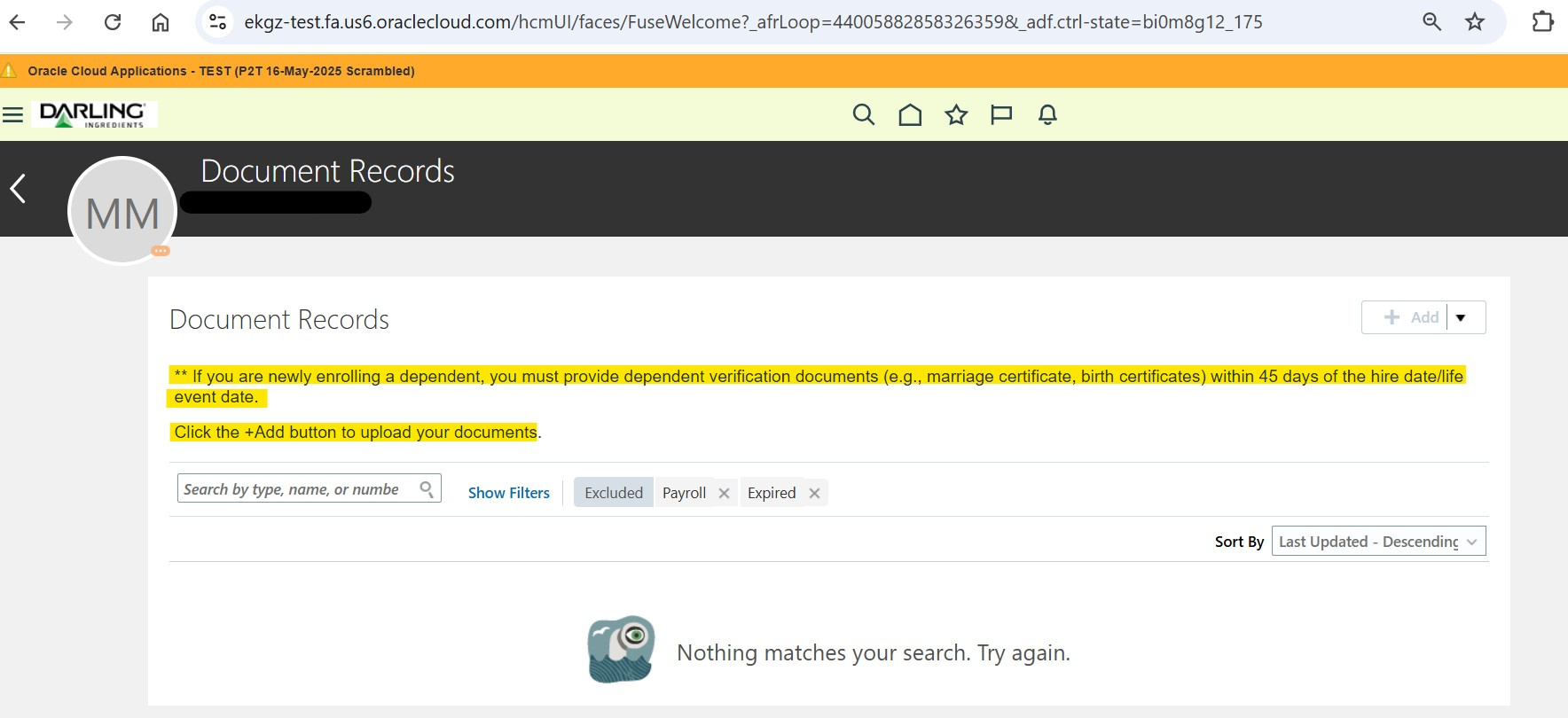This screenshot has width=1568, height=718.
Task: Click the back chevron beside the avatar
Action: tap(18, 188)
